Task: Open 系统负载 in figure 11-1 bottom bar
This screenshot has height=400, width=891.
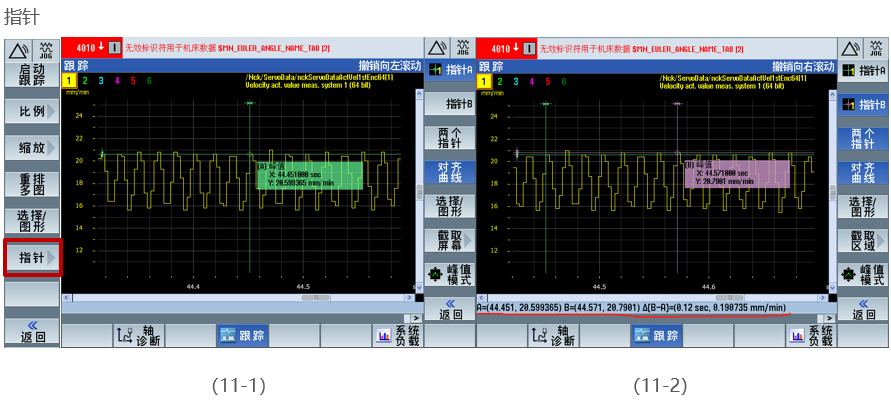Action: click(398, 336)
